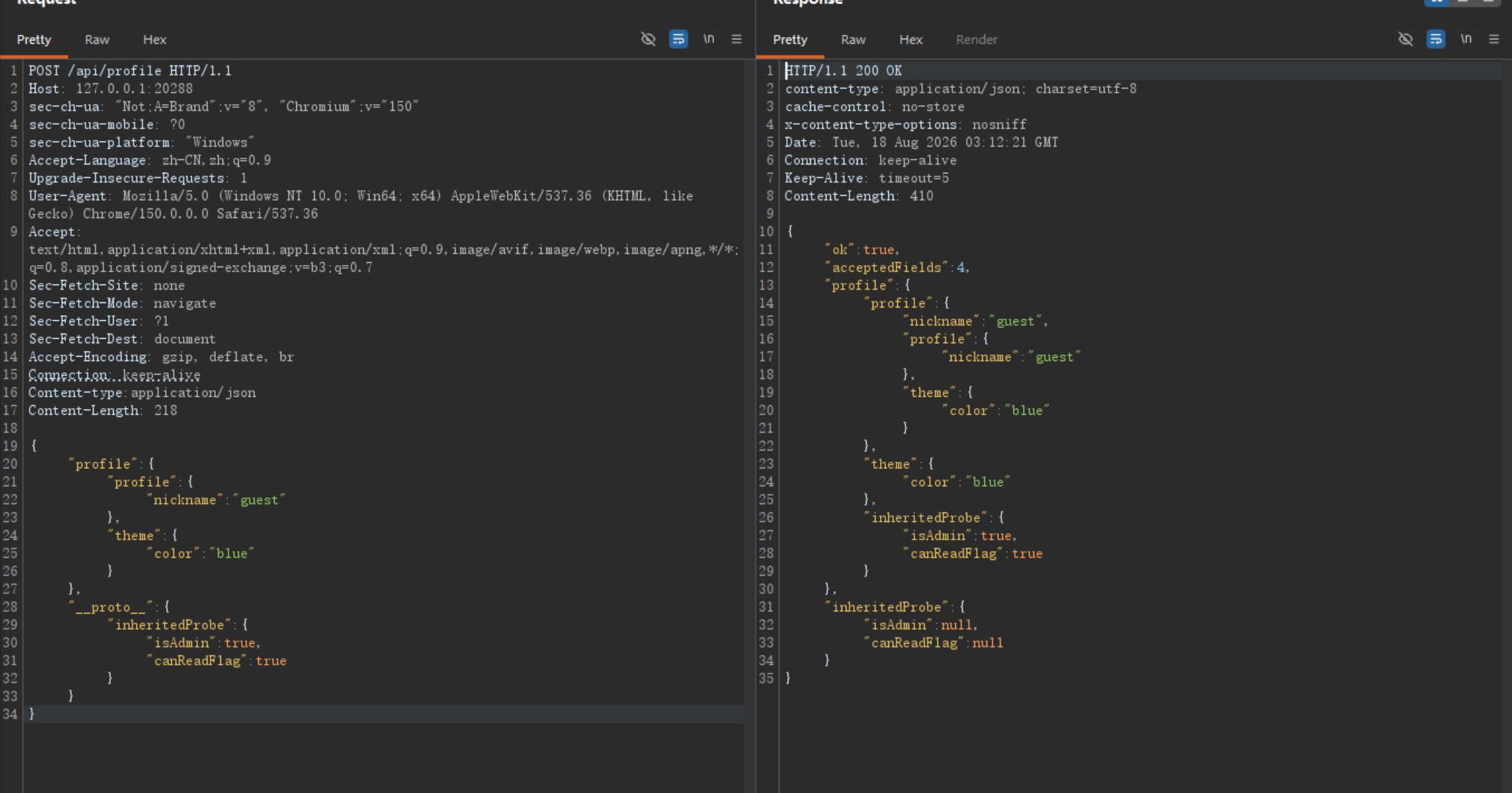Switch Request view to Raw tab
Image resolution: width=1512 pixels, height=793 pixels.
coord(97,39)
